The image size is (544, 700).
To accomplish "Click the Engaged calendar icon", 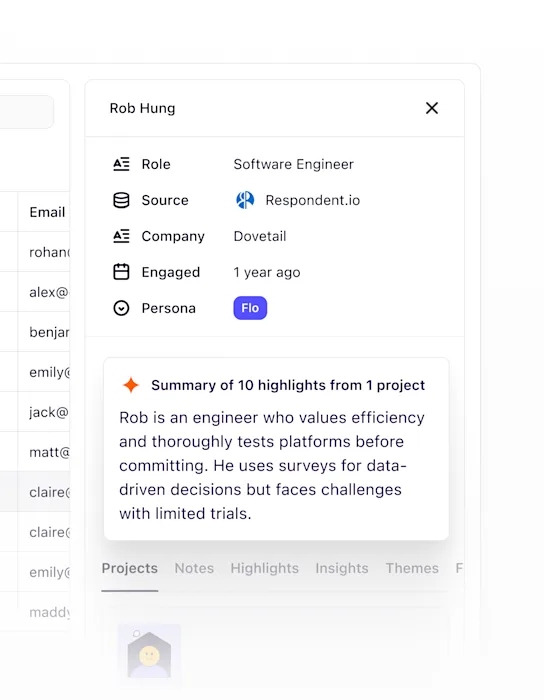I will click(x=121, y=272).
